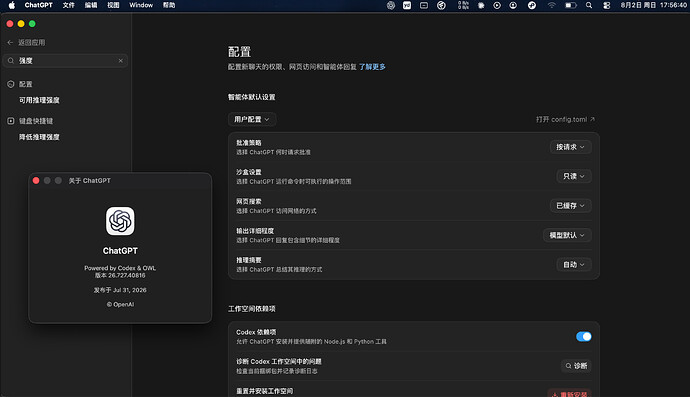The width and height of the screenshot is (690, 397).
Task: Open the Window menu
Action: point(141,5)
